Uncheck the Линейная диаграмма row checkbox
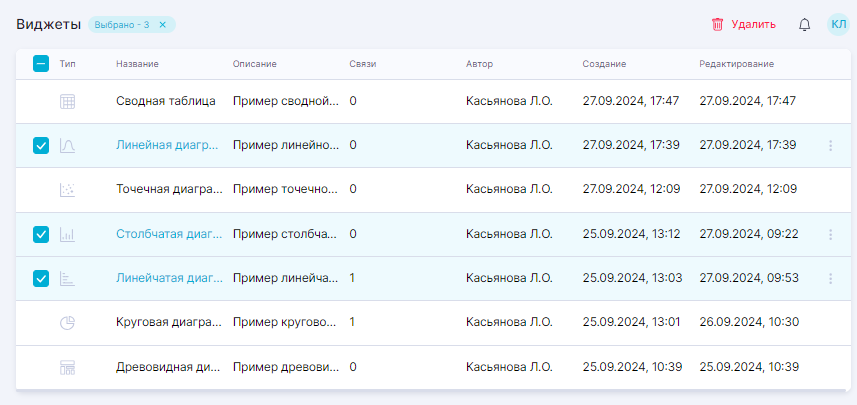857x405 pixels. pos(41,146)
